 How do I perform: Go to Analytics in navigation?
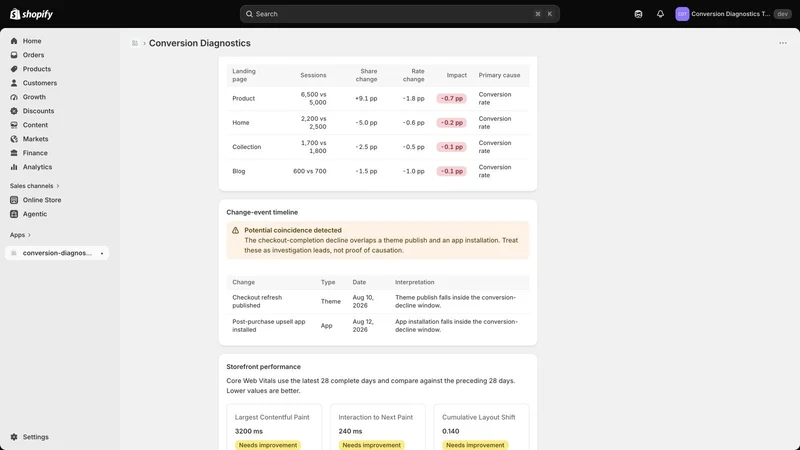tap(37, 167)
